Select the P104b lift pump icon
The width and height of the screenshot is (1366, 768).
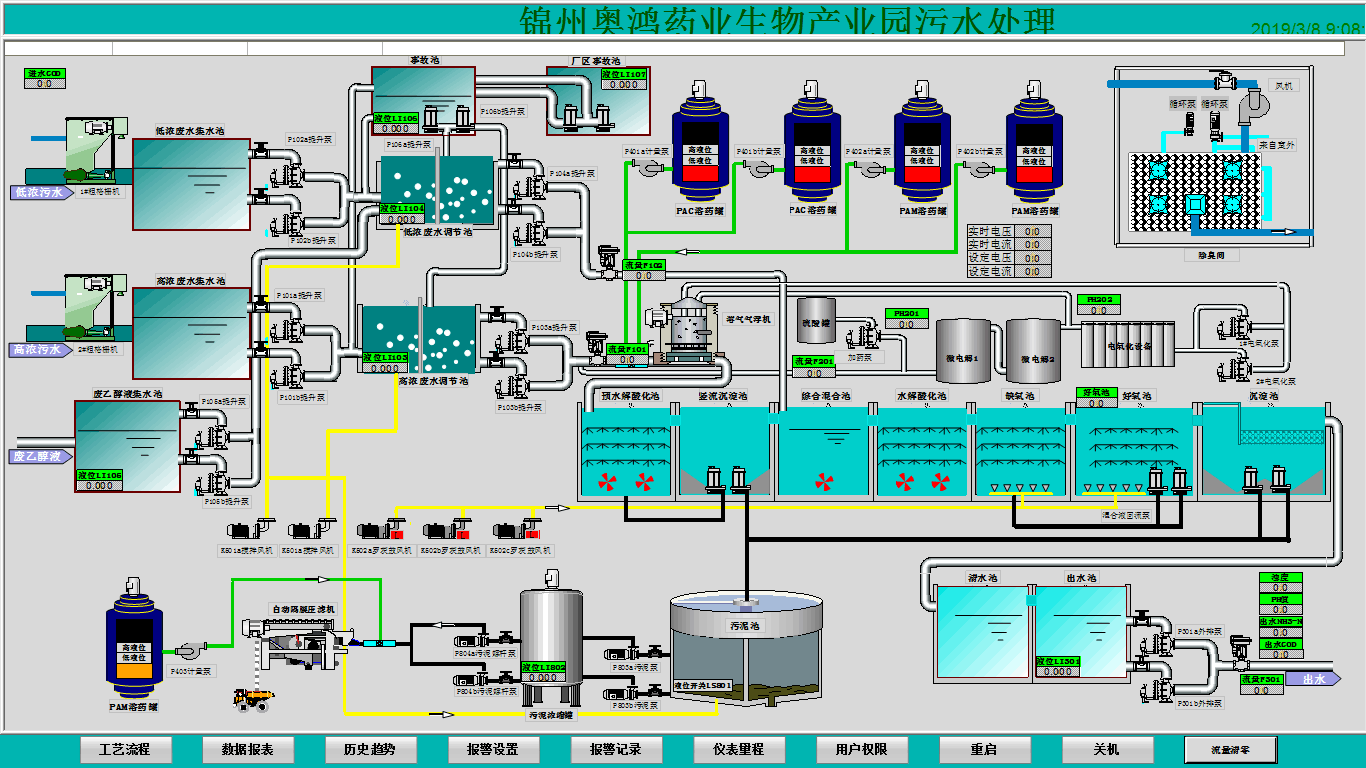tap(530, 236)
